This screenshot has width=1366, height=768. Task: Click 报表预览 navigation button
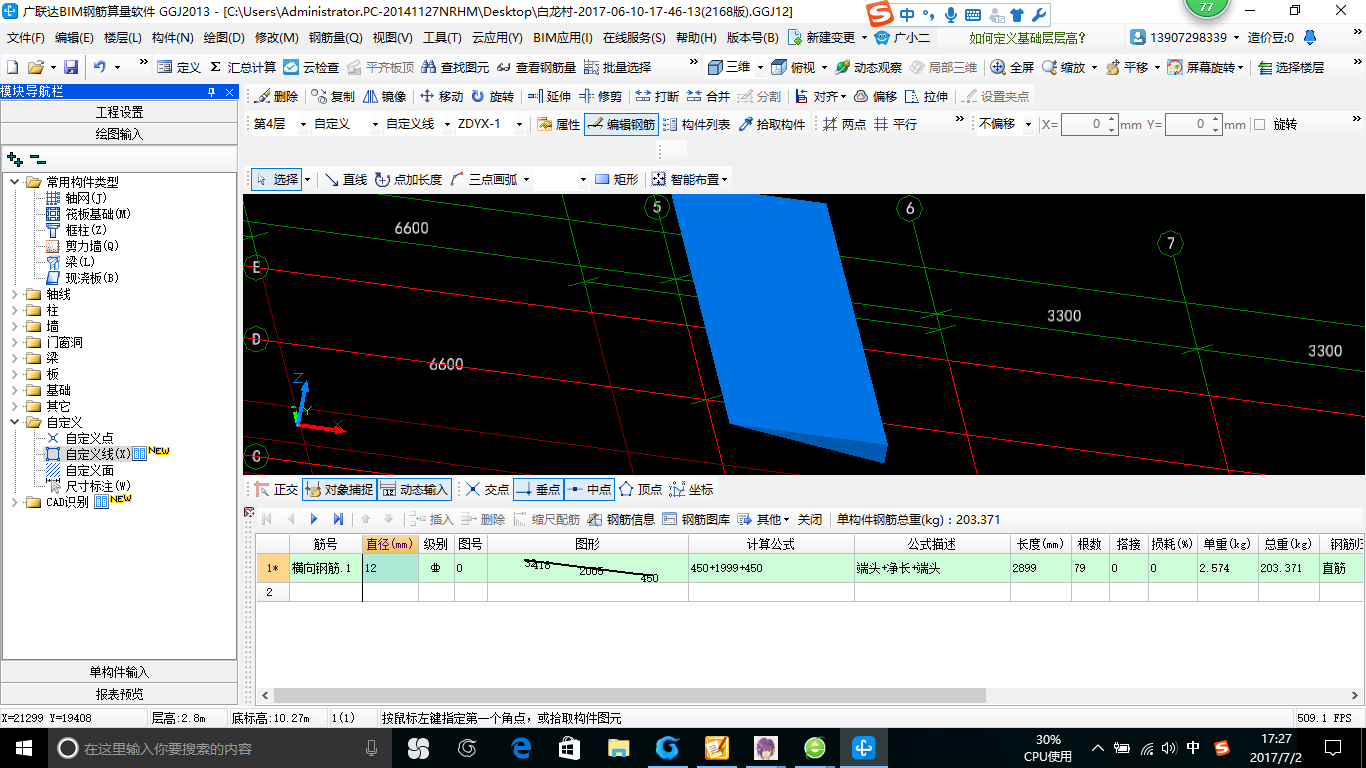pos(119,694)
